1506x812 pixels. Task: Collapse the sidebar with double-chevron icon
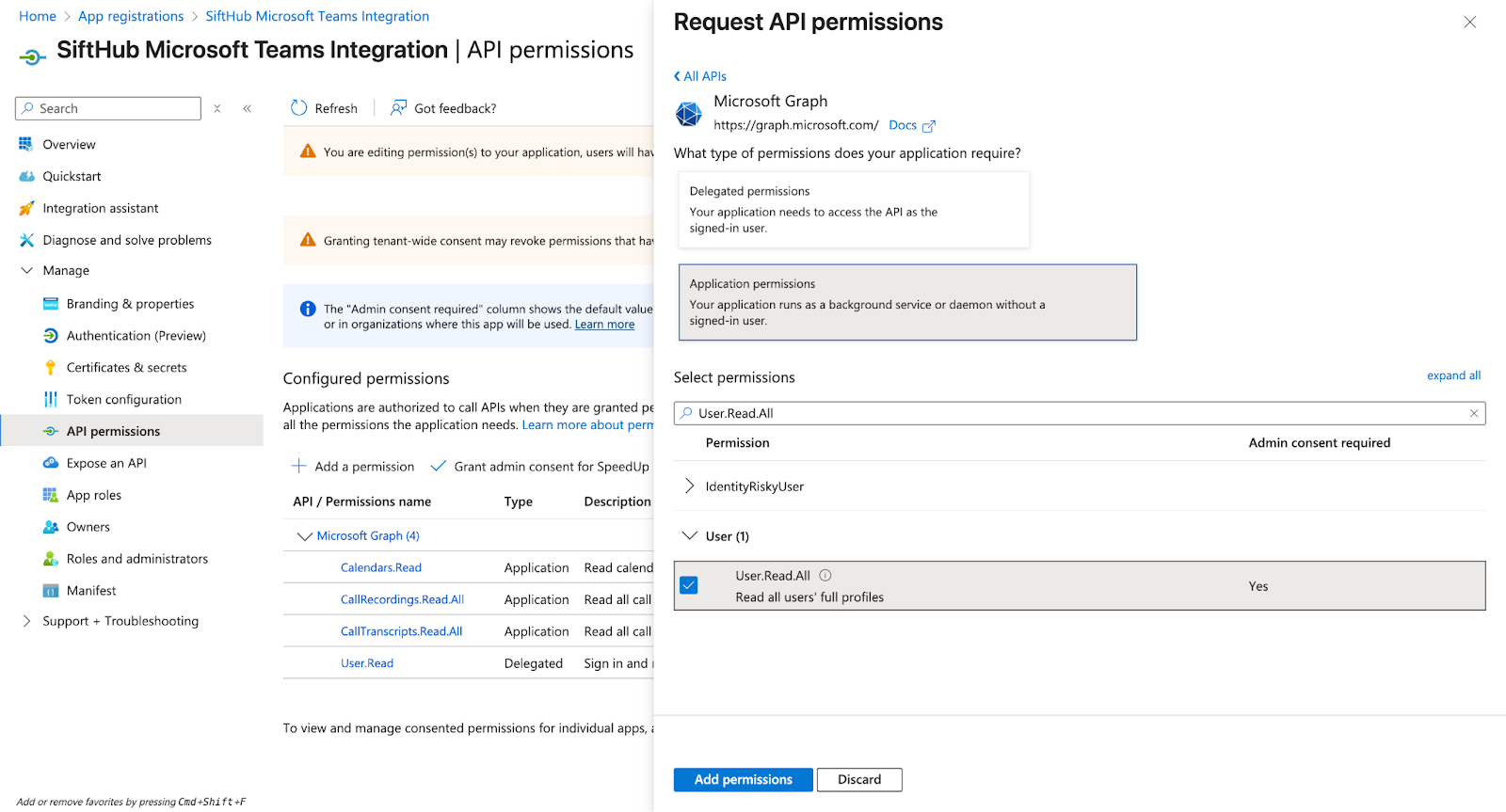[x=248, y=109]
